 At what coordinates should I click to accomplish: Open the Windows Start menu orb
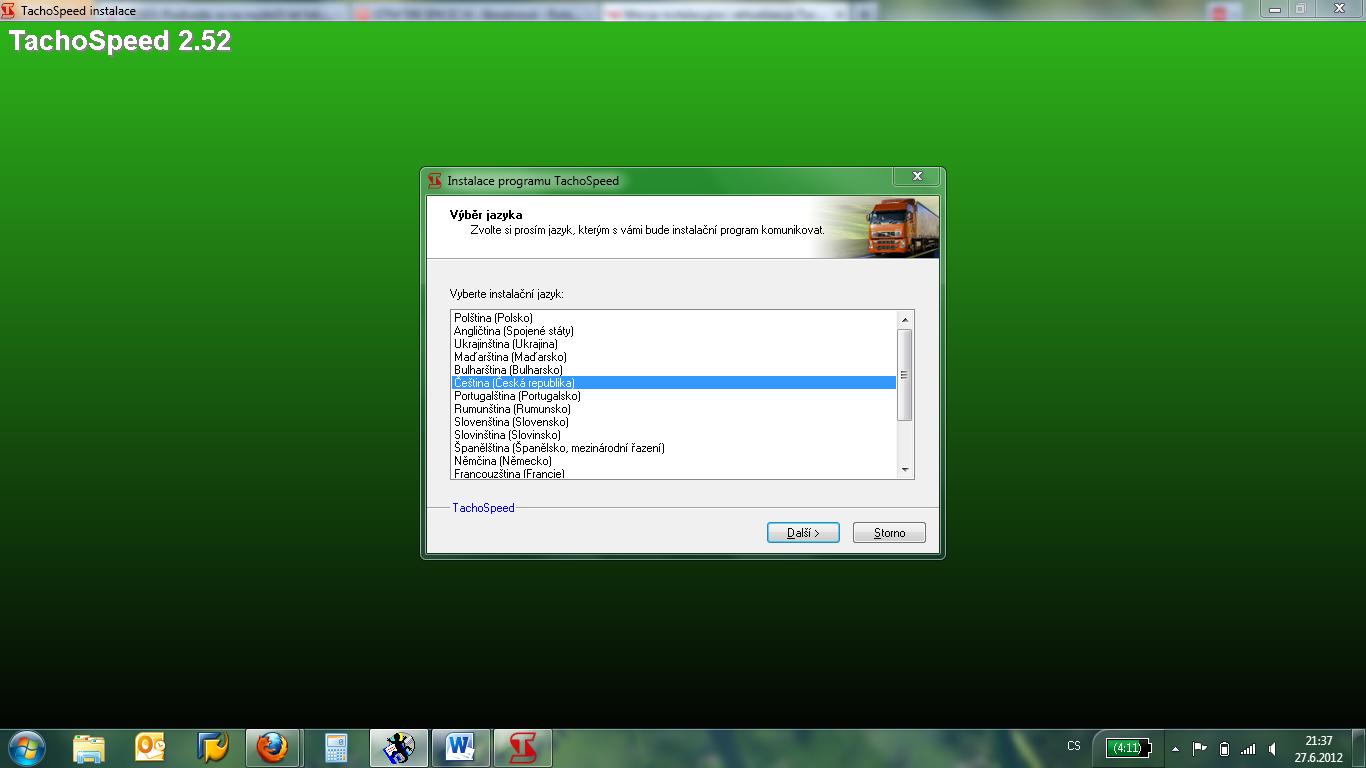tap(25, 748)
